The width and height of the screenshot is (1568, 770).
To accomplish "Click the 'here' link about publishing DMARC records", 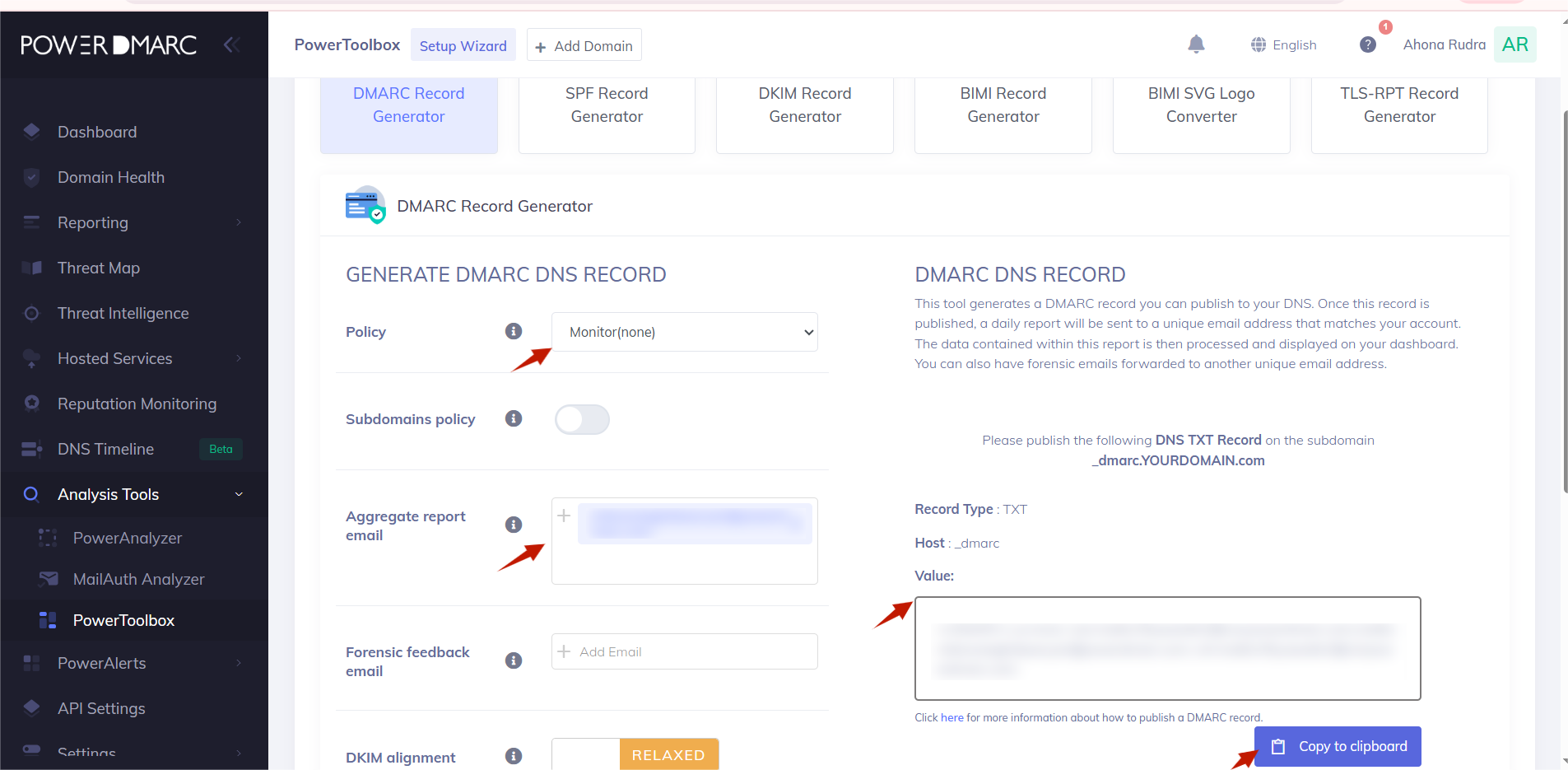I will pyautogui.click(x=951, y=717).
